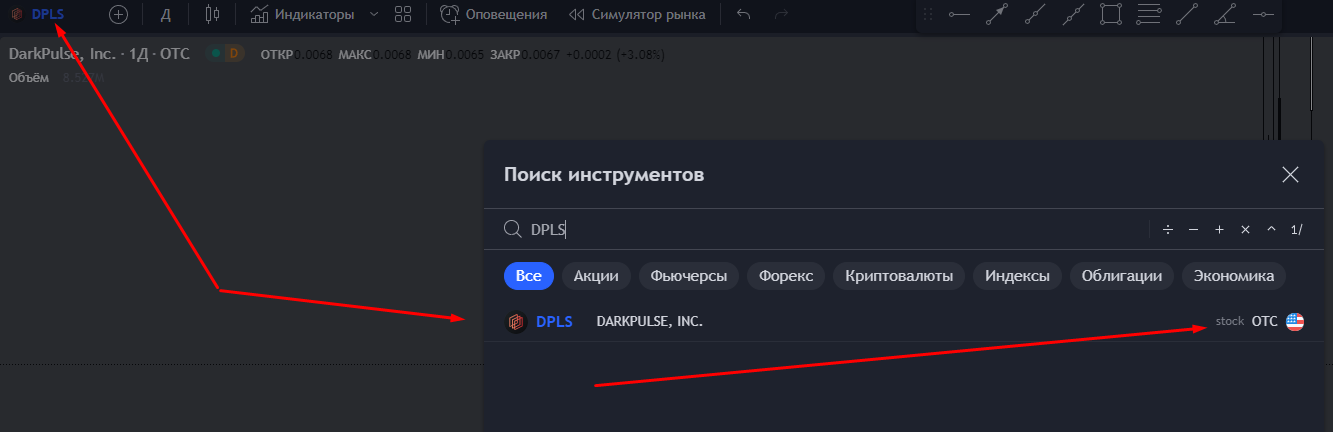Select the Horizontal Line drawing tool
Screen dimensions: 1333x432
coord(1263,15)
